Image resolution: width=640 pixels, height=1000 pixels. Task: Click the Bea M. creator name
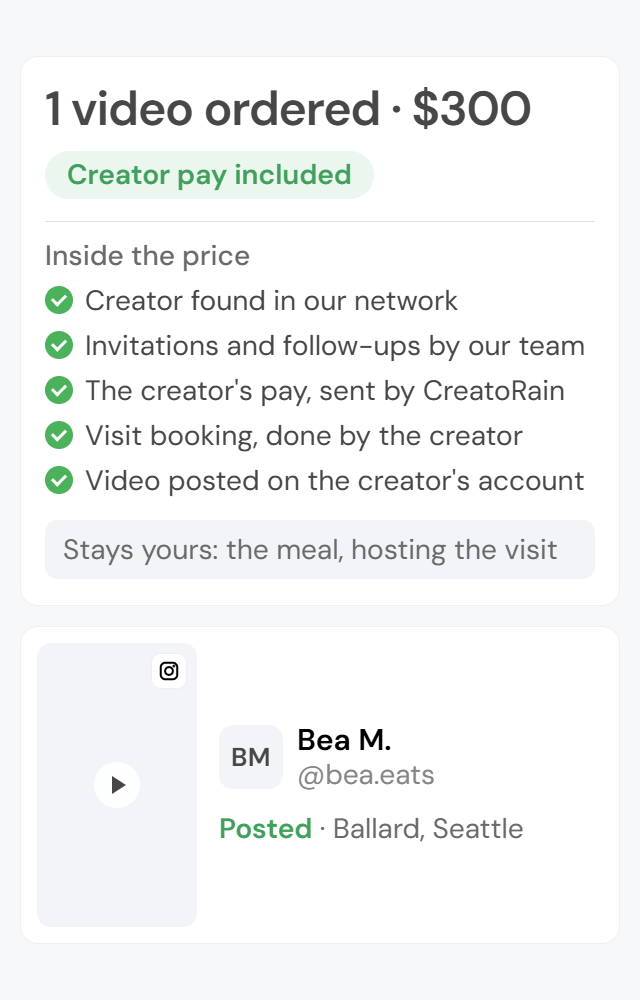pos(344,740)
